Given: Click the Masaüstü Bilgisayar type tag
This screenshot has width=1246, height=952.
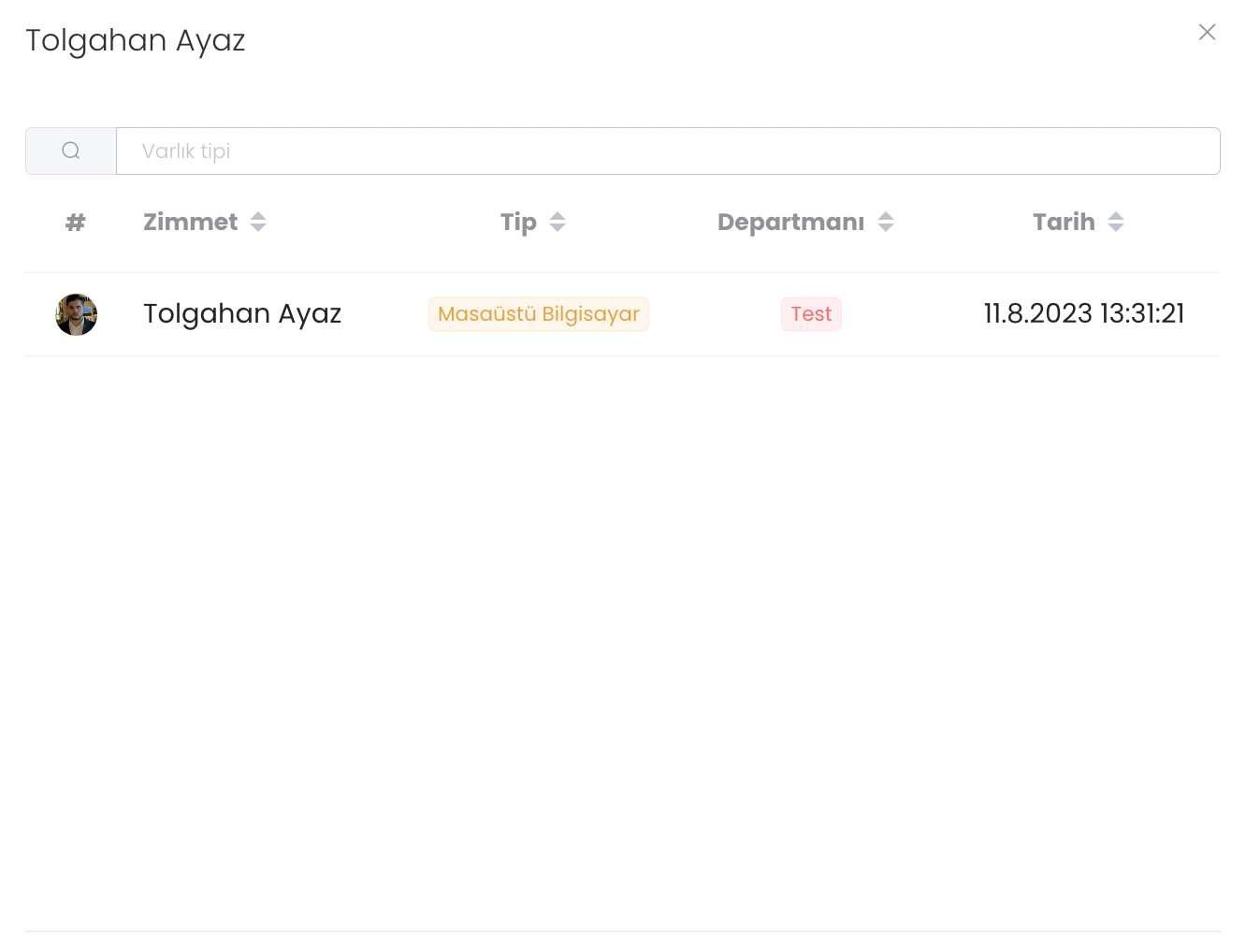Looking at the screenshot, I should [x=538, y=314].
